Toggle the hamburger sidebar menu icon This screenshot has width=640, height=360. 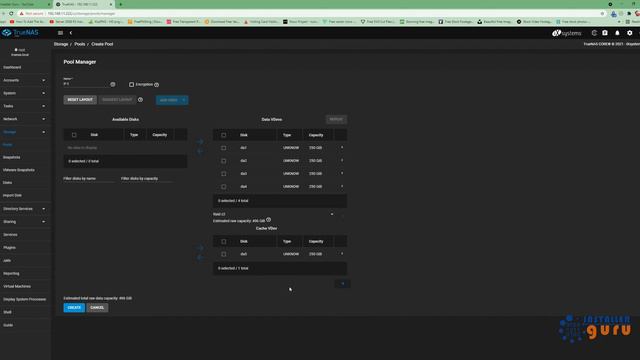coord(60,33)
